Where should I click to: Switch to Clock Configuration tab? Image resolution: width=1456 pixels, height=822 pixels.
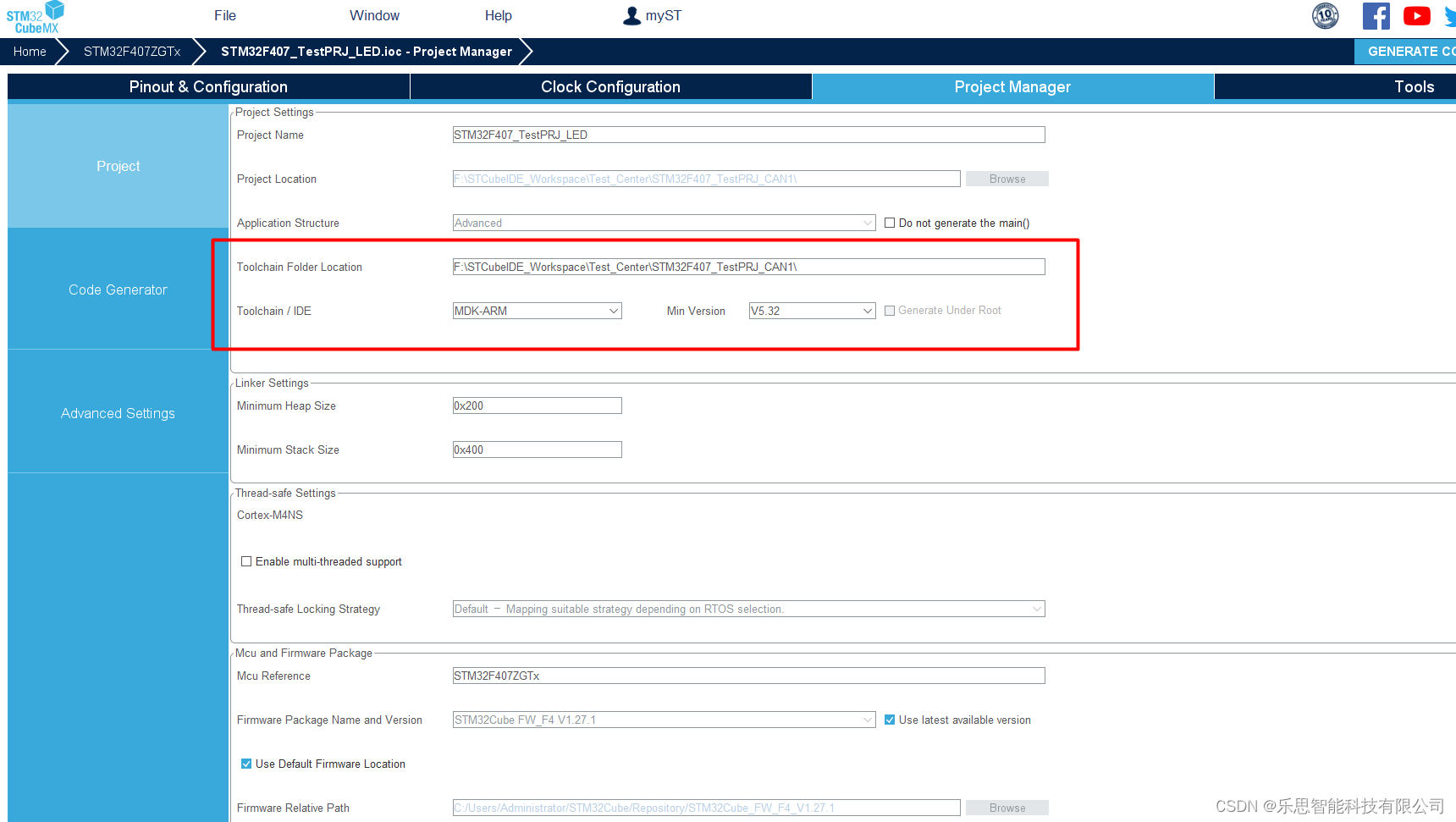tap(610, 86)
